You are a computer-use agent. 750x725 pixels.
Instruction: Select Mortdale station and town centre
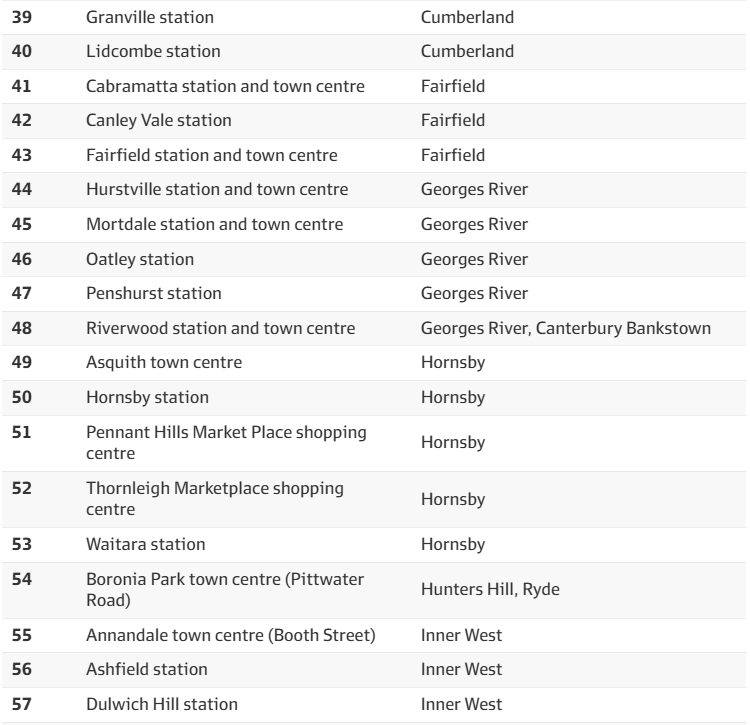pyautogui.click(x=214, y=224)
